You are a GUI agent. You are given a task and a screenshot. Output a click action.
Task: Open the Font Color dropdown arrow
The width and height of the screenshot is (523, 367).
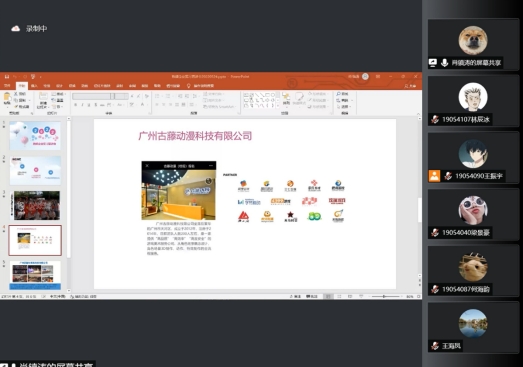pyautogui.click(x=147, y=105)
